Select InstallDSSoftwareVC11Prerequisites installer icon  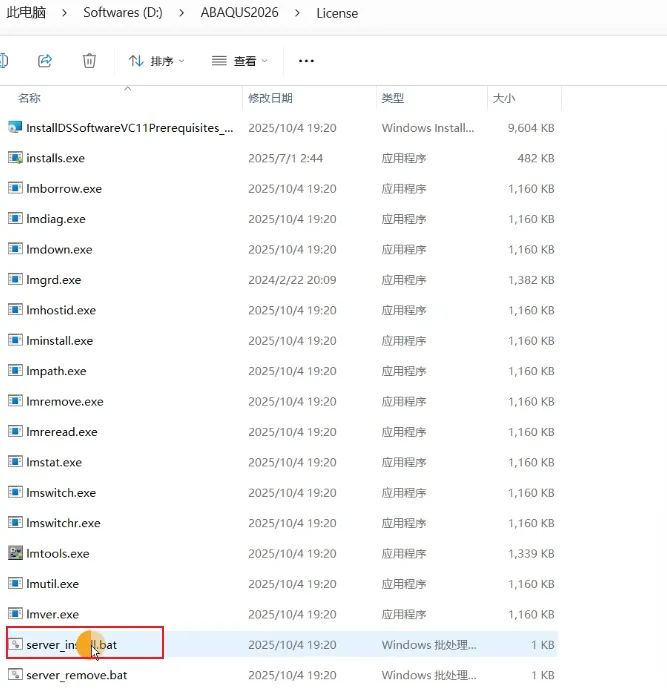(x=15, y=128)
